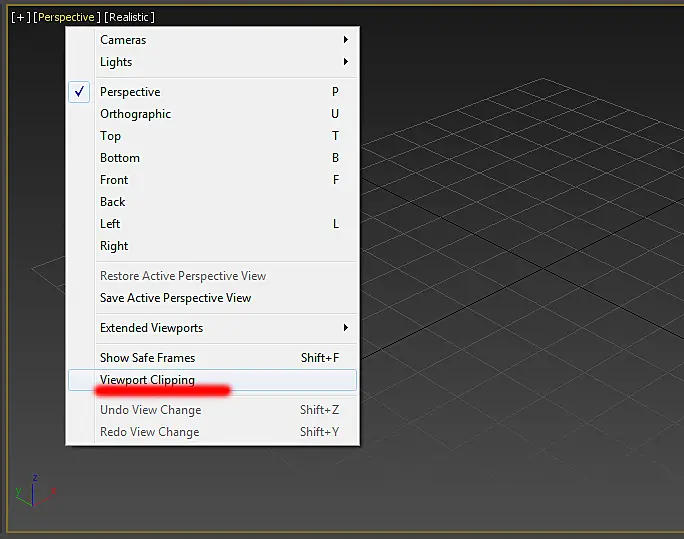Set viewport to Right view

pos(212,246)
